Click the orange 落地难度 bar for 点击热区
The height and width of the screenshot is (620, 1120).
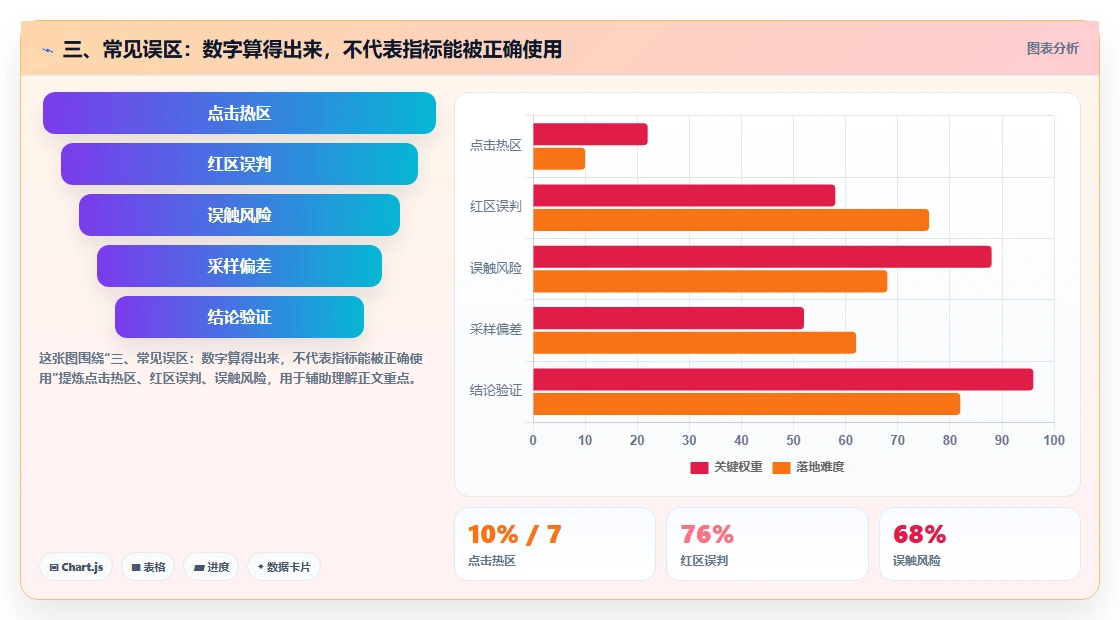(559, 159)
